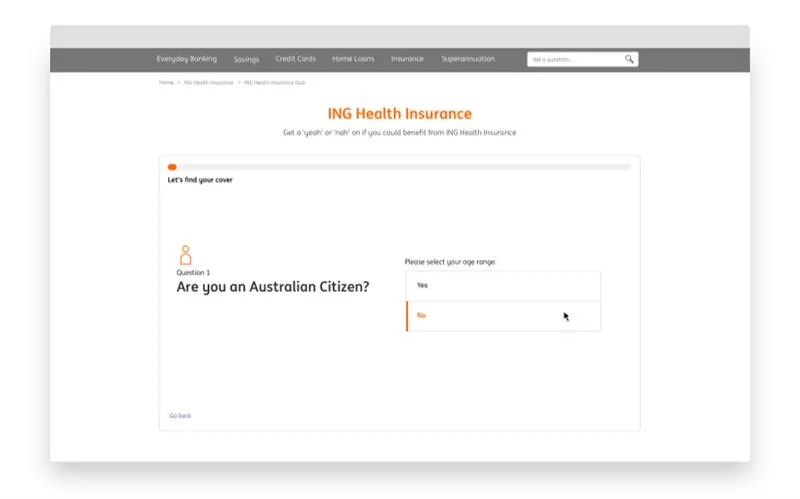This screenshot has width=800, height=499.
Task: Select the Yes answer option
Action: [503, 286]
